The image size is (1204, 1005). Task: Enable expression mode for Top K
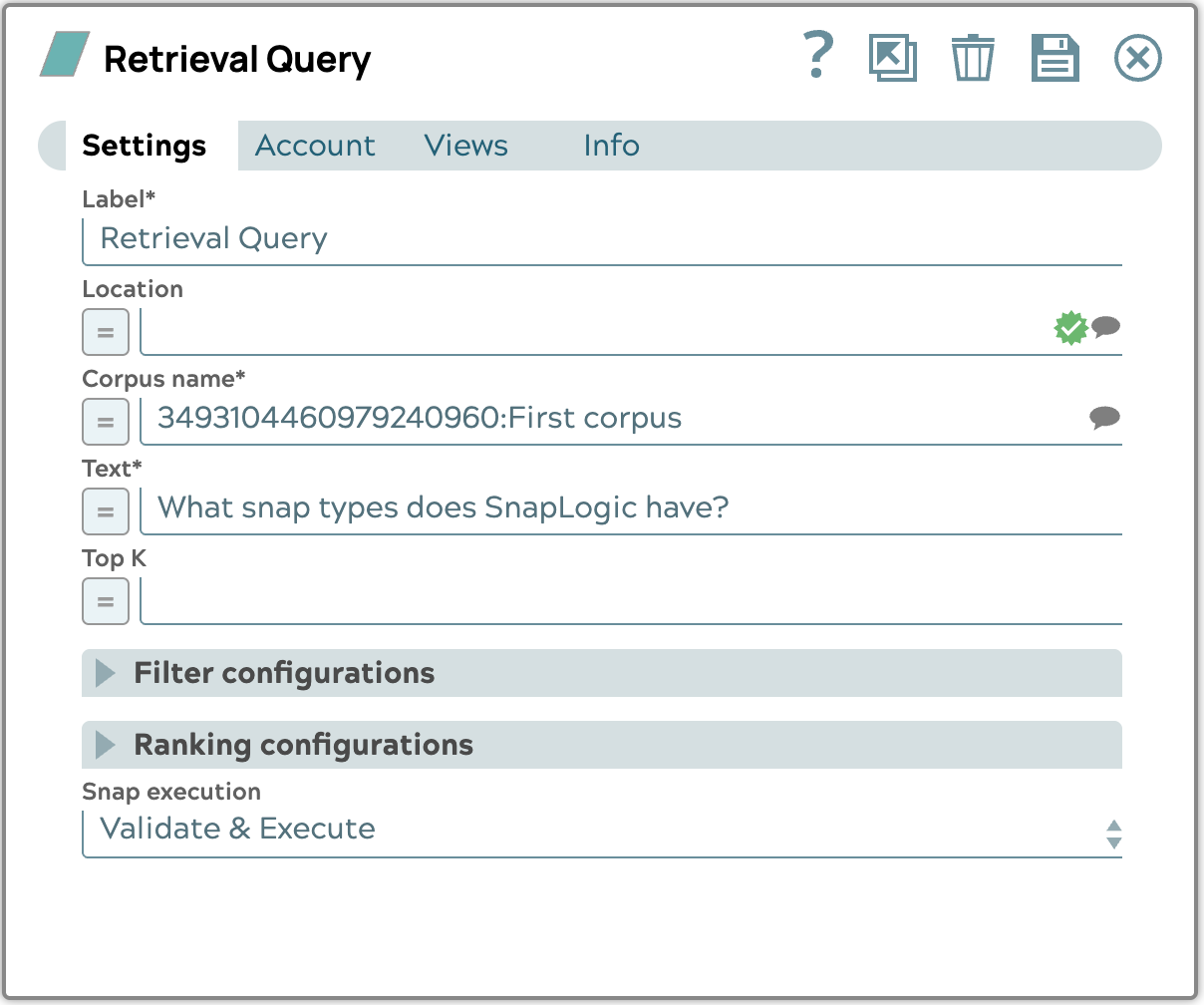[x=106, y=601]
